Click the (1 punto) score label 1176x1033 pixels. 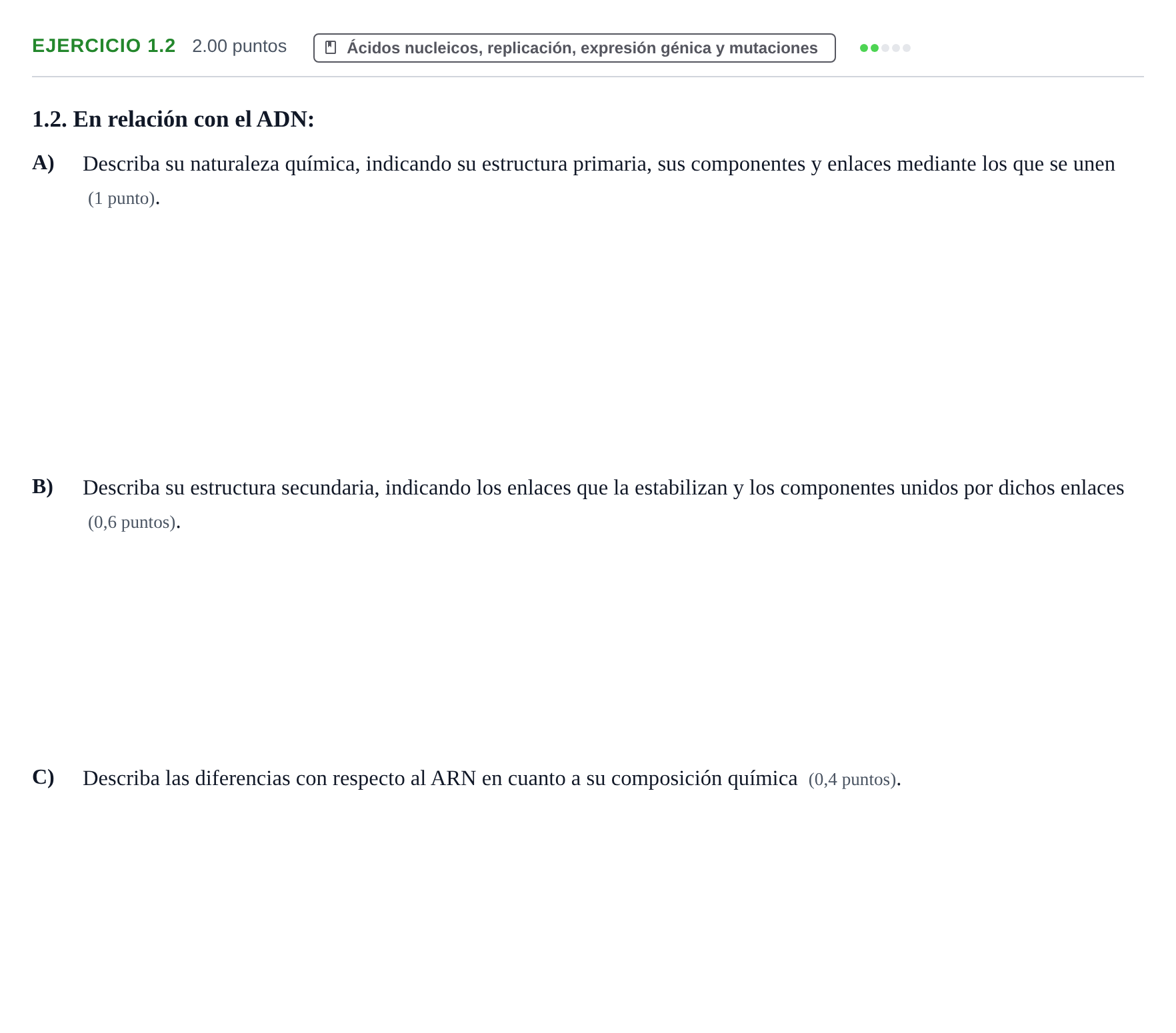[x=121, y=199]
